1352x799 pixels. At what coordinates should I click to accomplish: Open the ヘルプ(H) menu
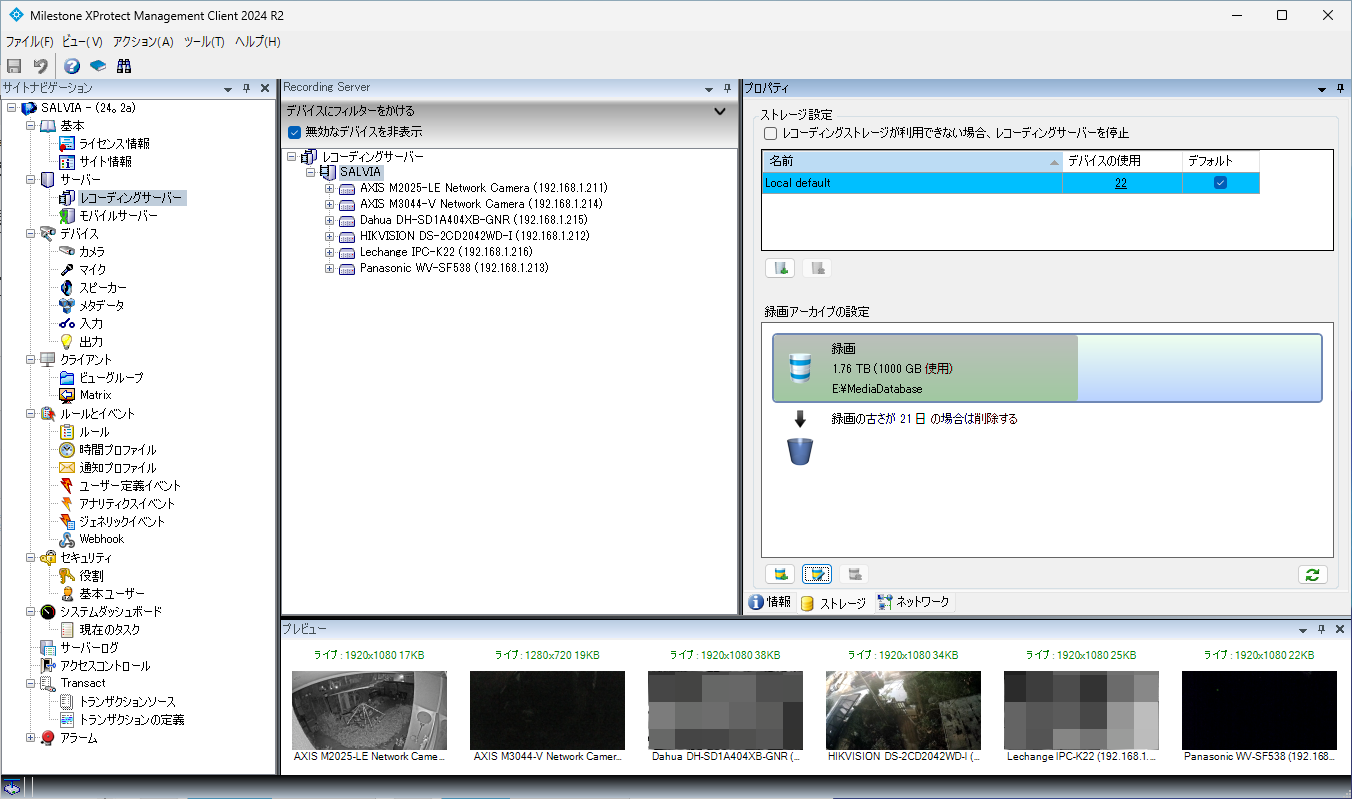coord(257,42)
